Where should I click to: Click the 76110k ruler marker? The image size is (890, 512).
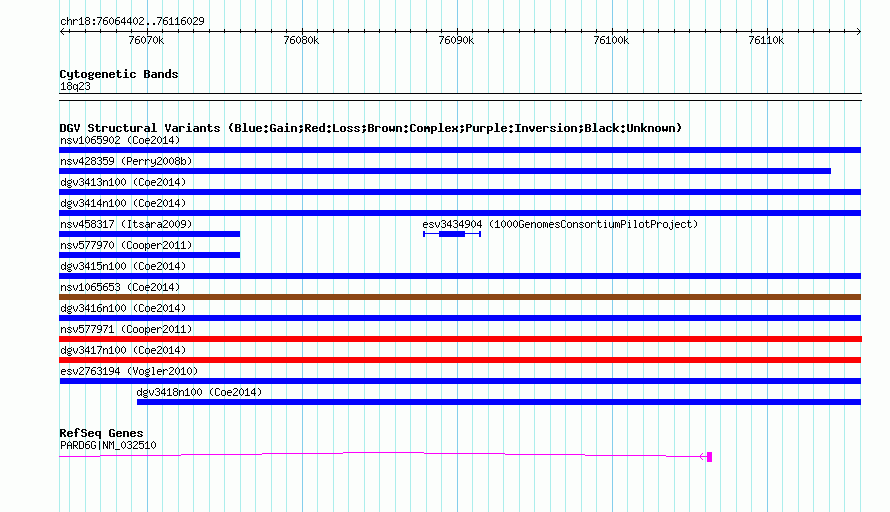click(x=766, y=40)
